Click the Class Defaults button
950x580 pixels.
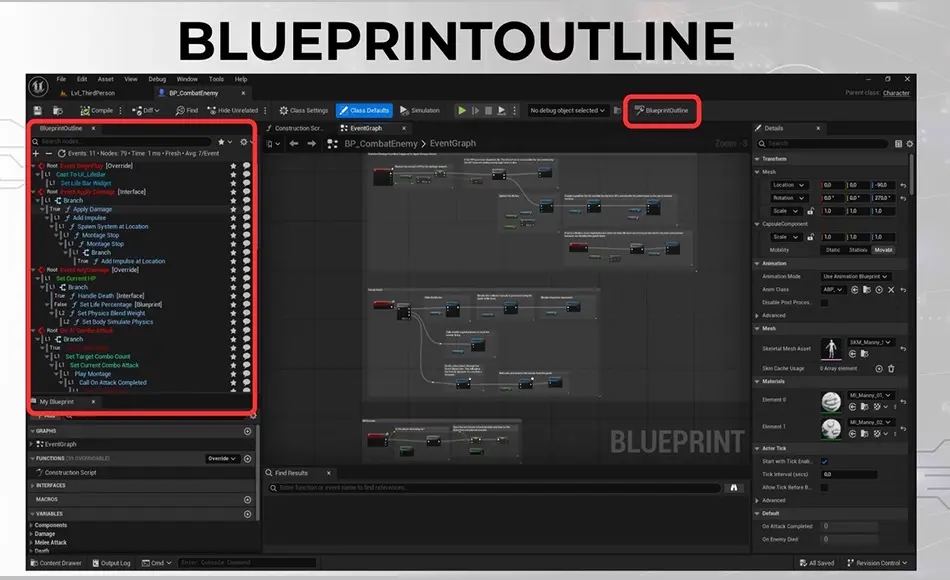point(364,110)
